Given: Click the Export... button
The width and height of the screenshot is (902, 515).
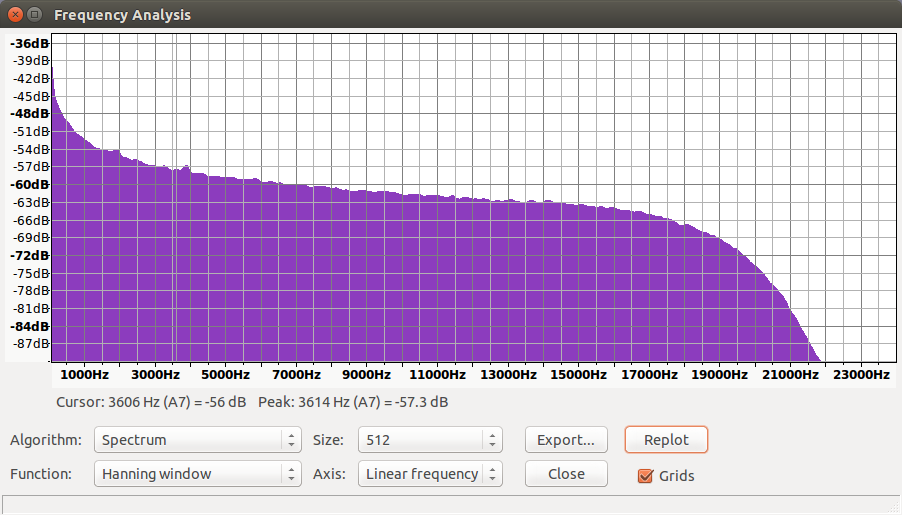Looking at the screenshot, I should coord(566,440).
